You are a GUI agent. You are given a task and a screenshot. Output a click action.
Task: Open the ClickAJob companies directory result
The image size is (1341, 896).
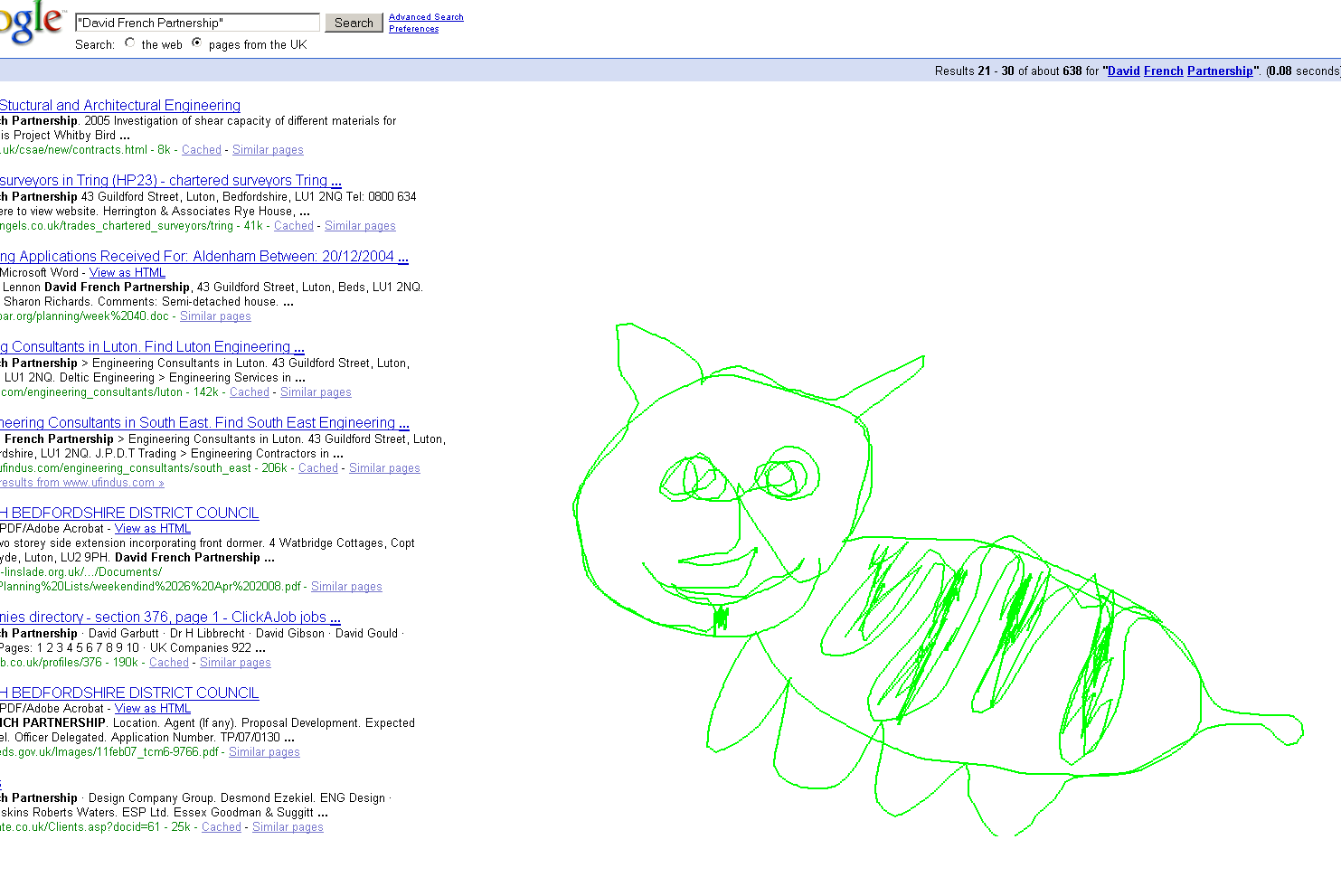click(171, 617)
